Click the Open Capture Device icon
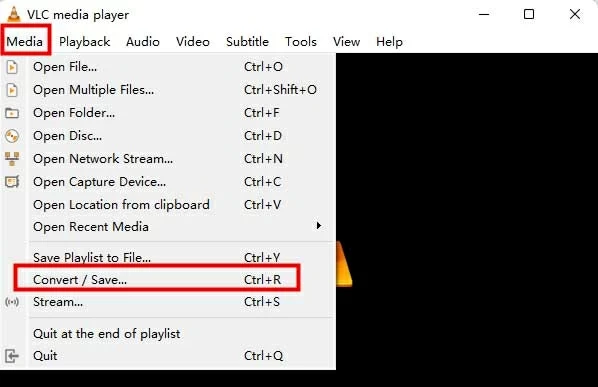The height and width of the screenshot is (387, 598). (x=12, y=182)
